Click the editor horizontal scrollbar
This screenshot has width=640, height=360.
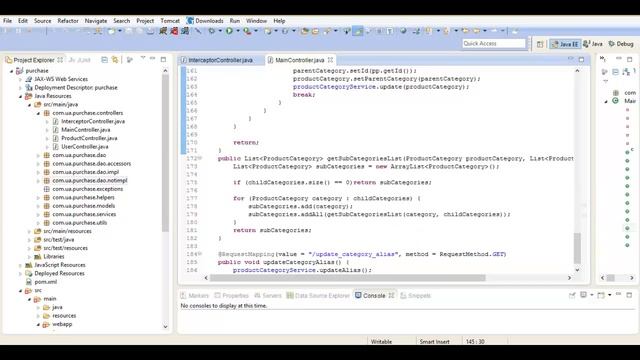click(x=347, y=278)
